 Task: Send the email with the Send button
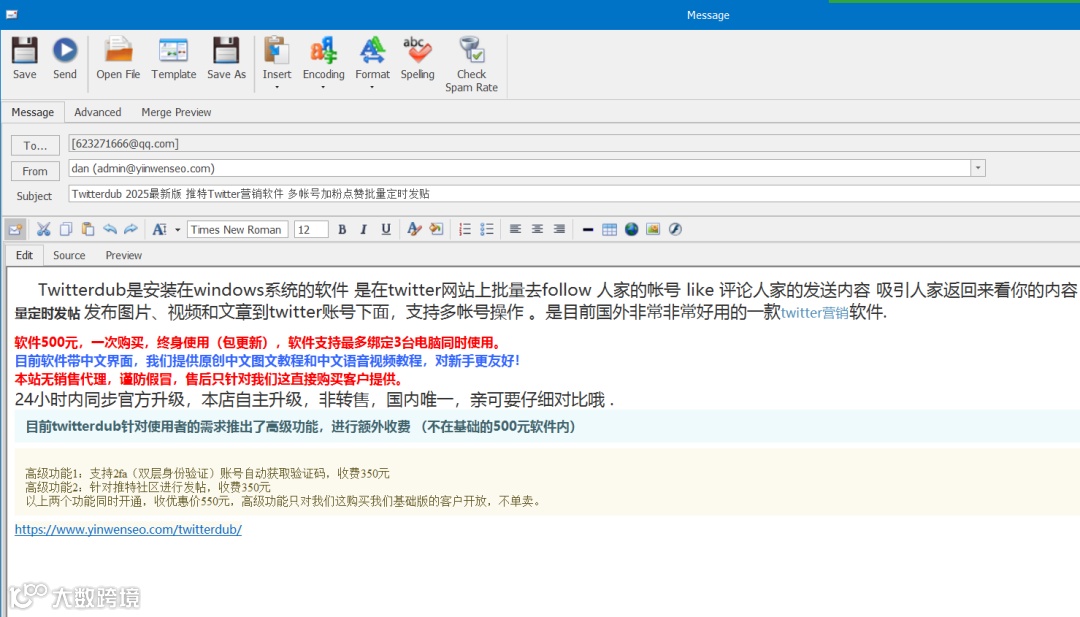click(x=65, y=59)
